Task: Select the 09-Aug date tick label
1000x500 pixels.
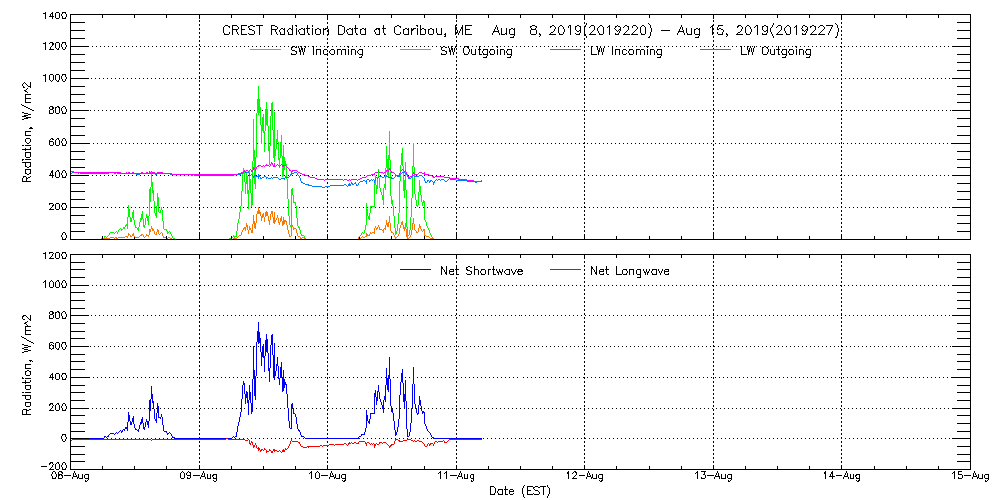Action: tap(200, 478)
